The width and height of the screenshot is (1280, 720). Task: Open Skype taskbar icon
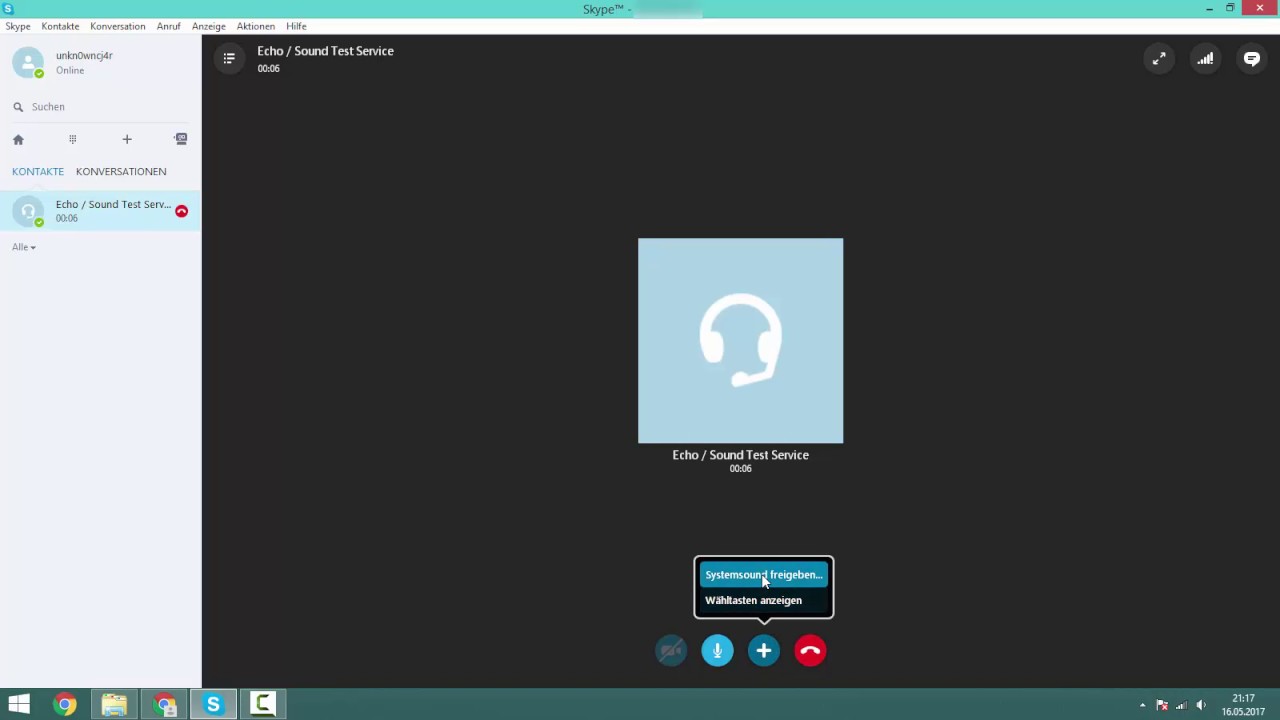tap(213, 704)
